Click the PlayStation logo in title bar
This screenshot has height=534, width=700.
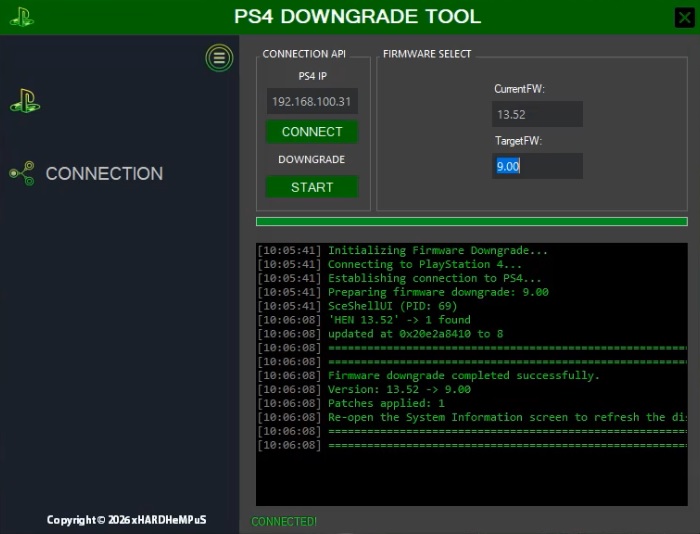pyautogui.click(x=22, y=17)
